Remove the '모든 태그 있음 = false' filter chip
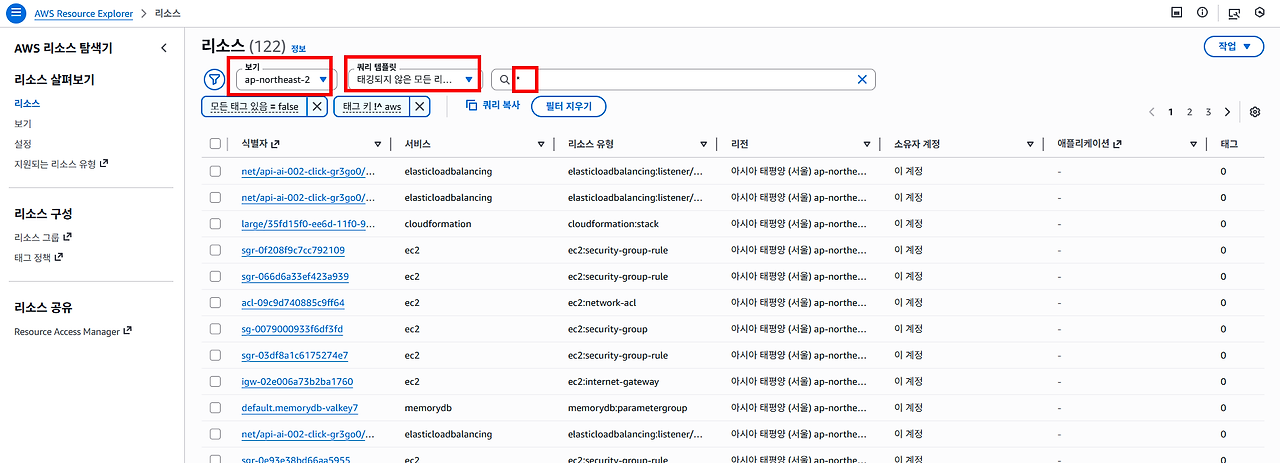This screenshot has height=463, width=1280. click(x=317, y=106)
